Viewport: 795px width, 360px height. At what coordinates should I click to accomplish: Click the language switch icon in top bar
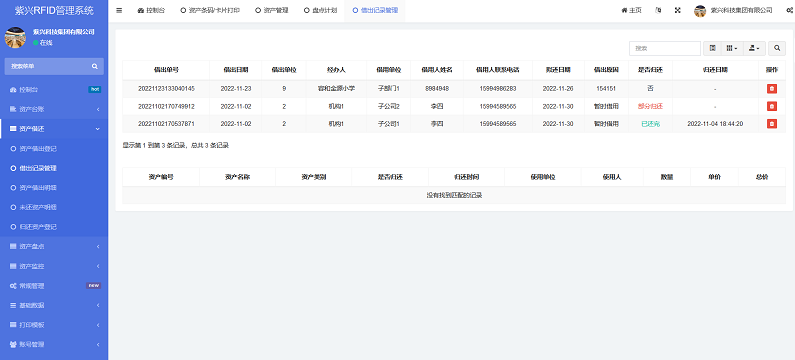tap(658, 10)
